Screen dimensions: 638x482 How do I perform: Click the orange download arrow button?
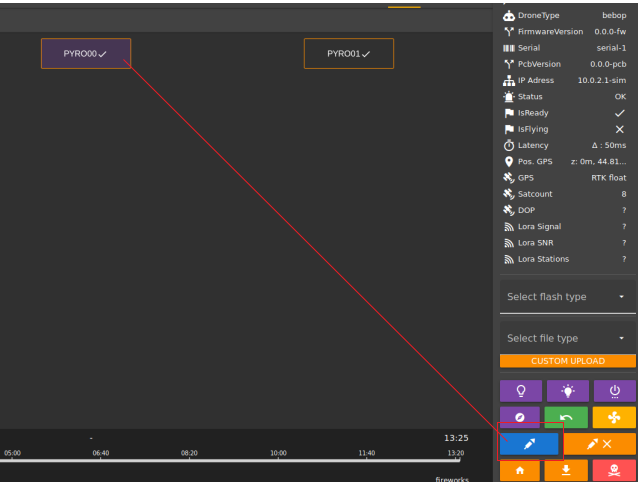point(567,470)
